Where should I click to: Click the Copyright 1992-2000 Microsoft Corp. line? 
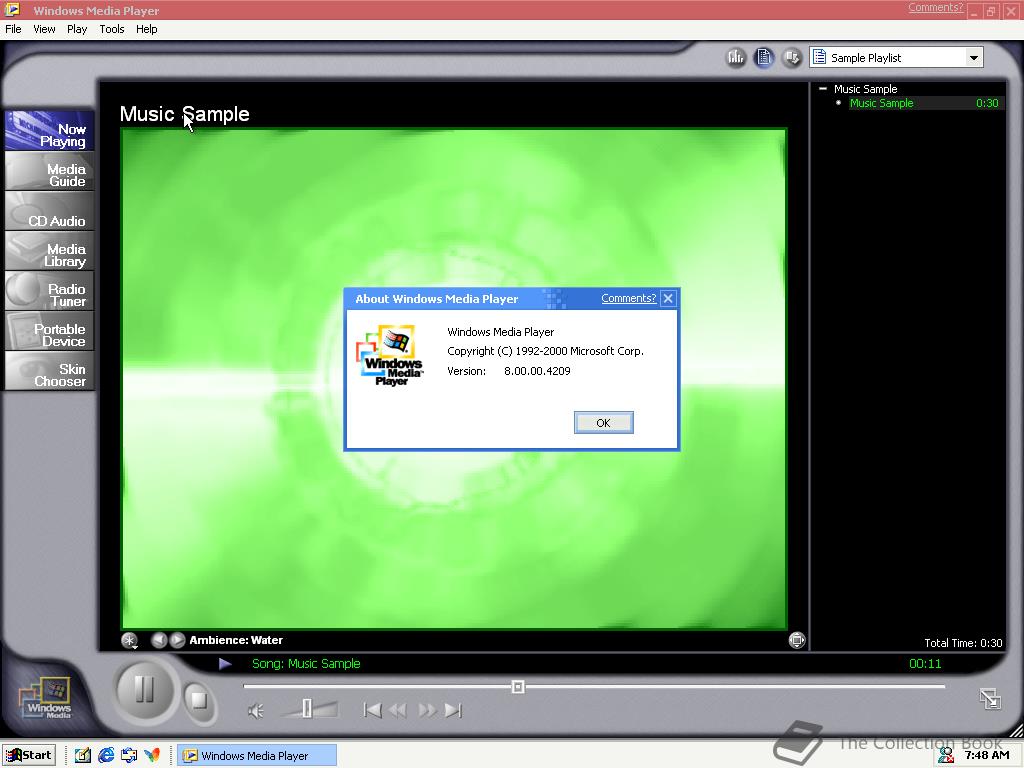pyautogui.click(x=545, y=351)
